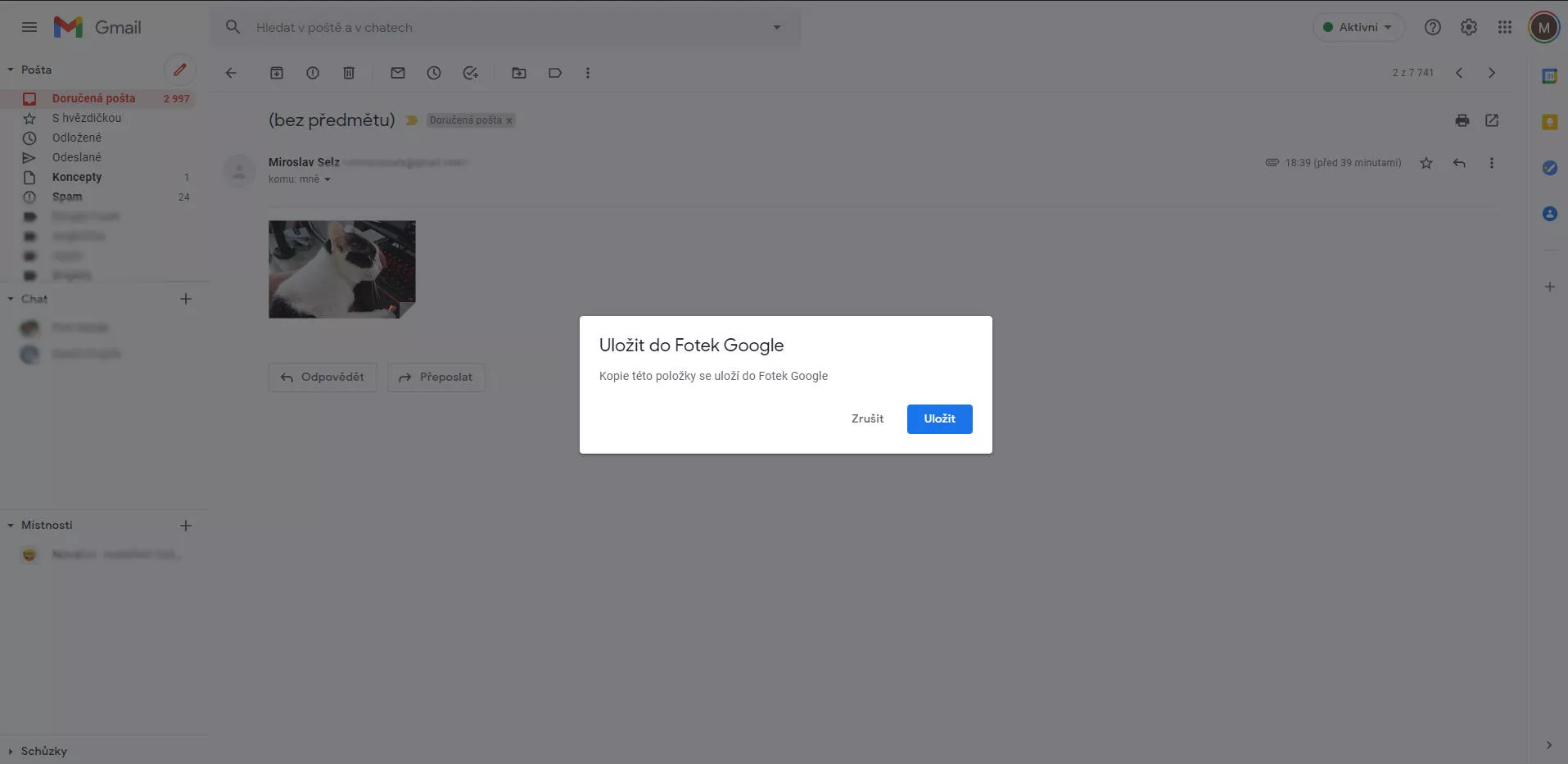Snooze the email with clock icon
This screenshot has height=764, width=1568.
coord(434,73)
